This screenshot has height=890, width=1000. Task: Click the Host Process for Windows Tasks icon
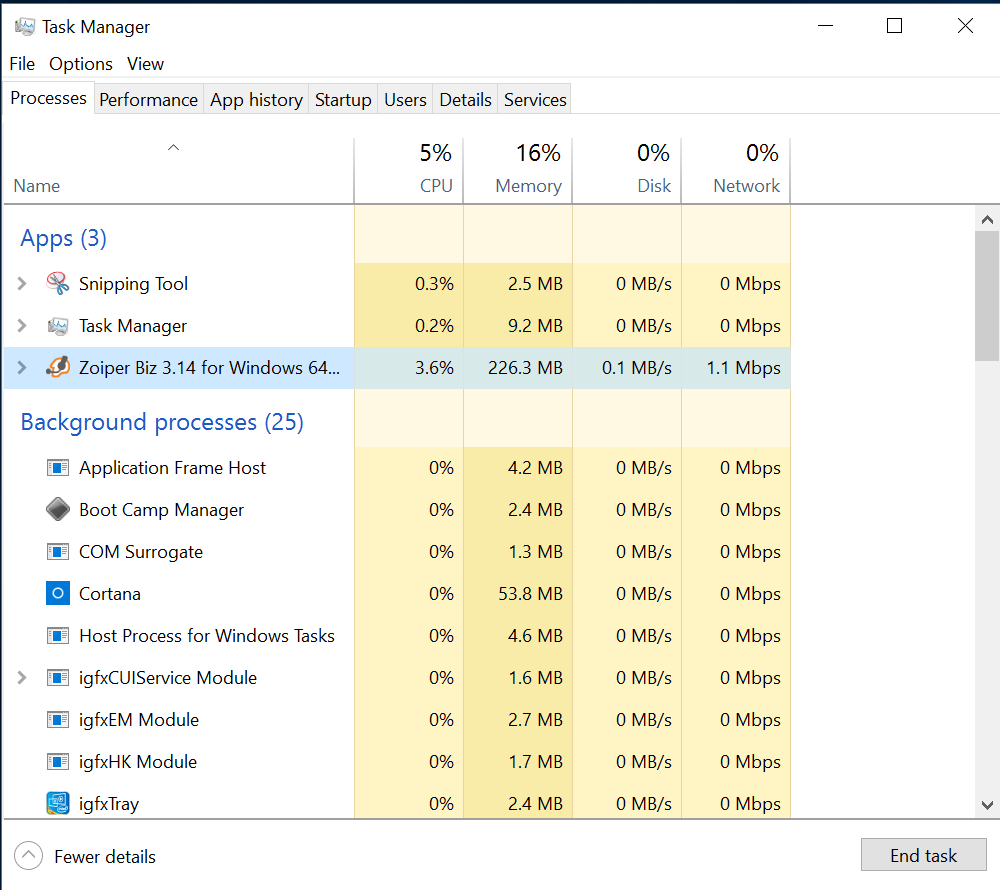point(58,635)
